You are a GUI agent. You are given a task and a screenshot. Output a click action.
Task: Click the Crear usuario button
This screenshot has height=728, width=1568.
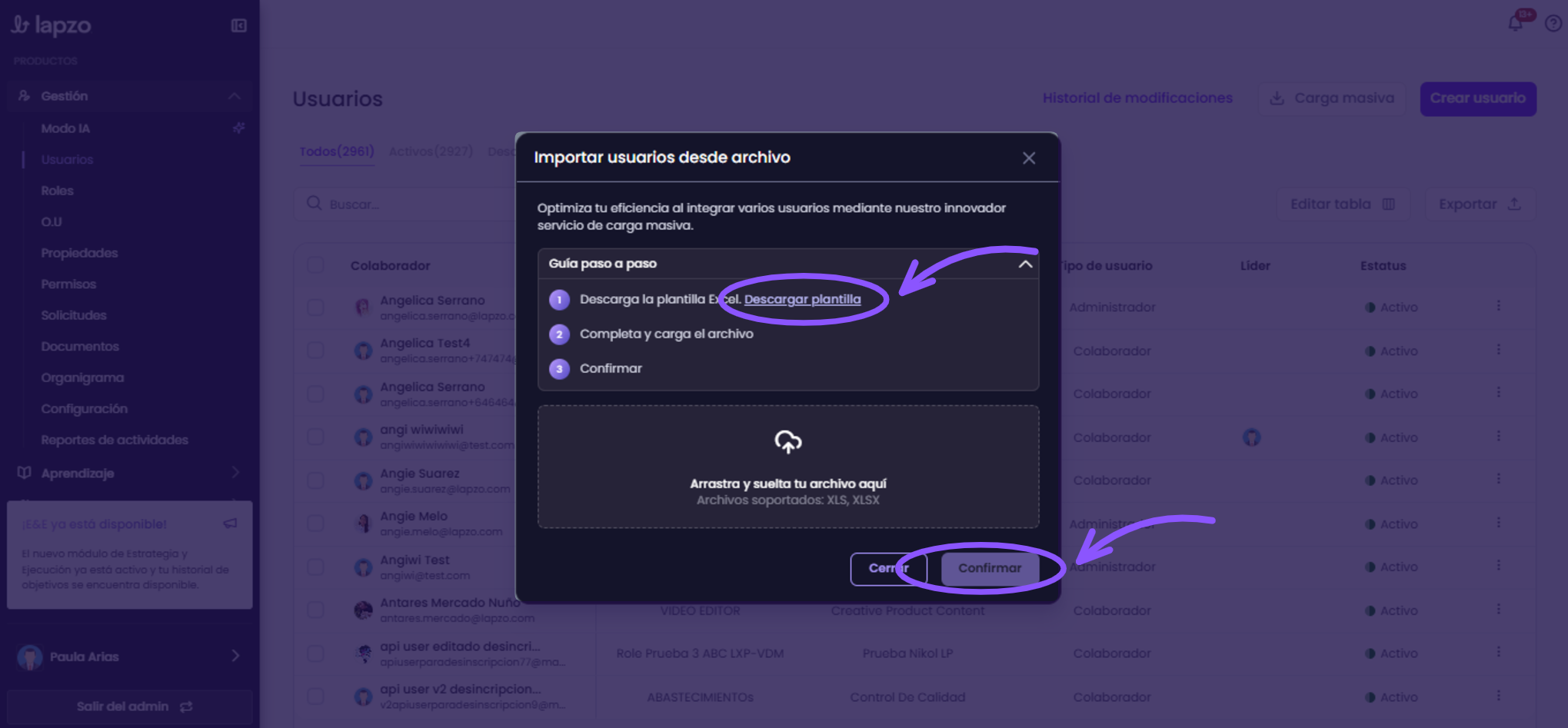[x=1478, y=98]
